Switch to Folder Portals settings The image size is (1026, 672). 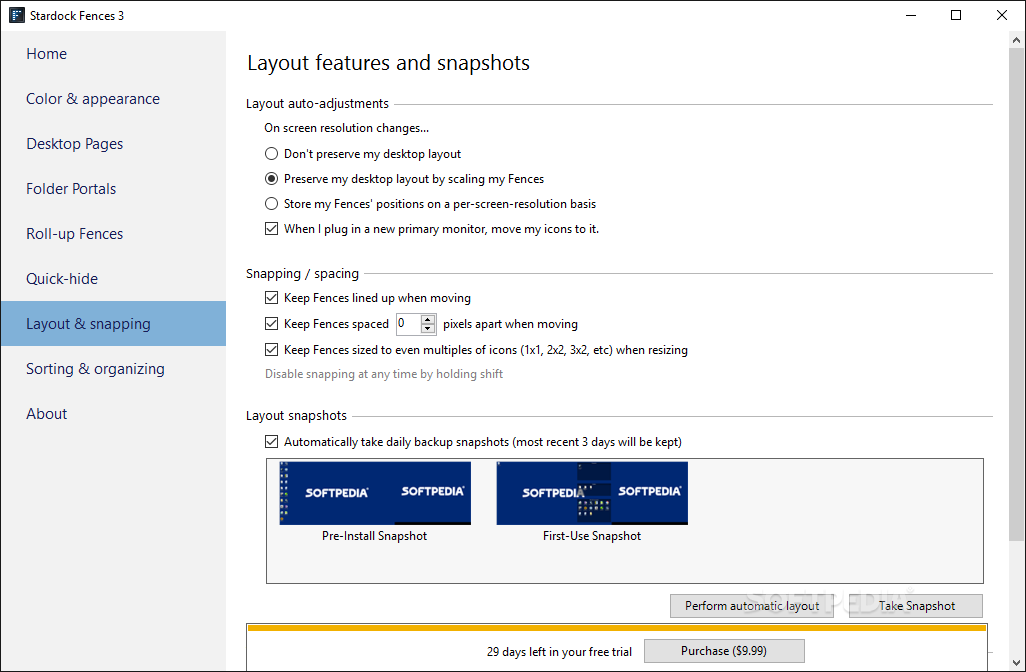click(x=113, y=189)
